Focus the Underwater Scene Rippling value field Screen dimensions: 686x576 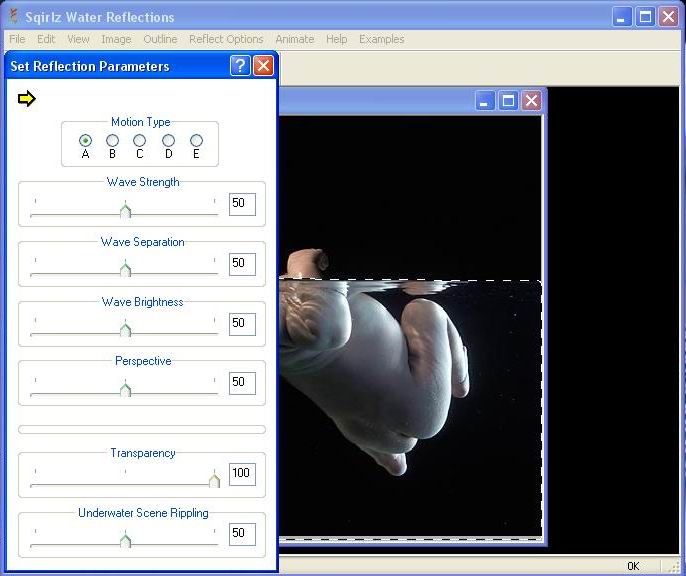[242, 534]
